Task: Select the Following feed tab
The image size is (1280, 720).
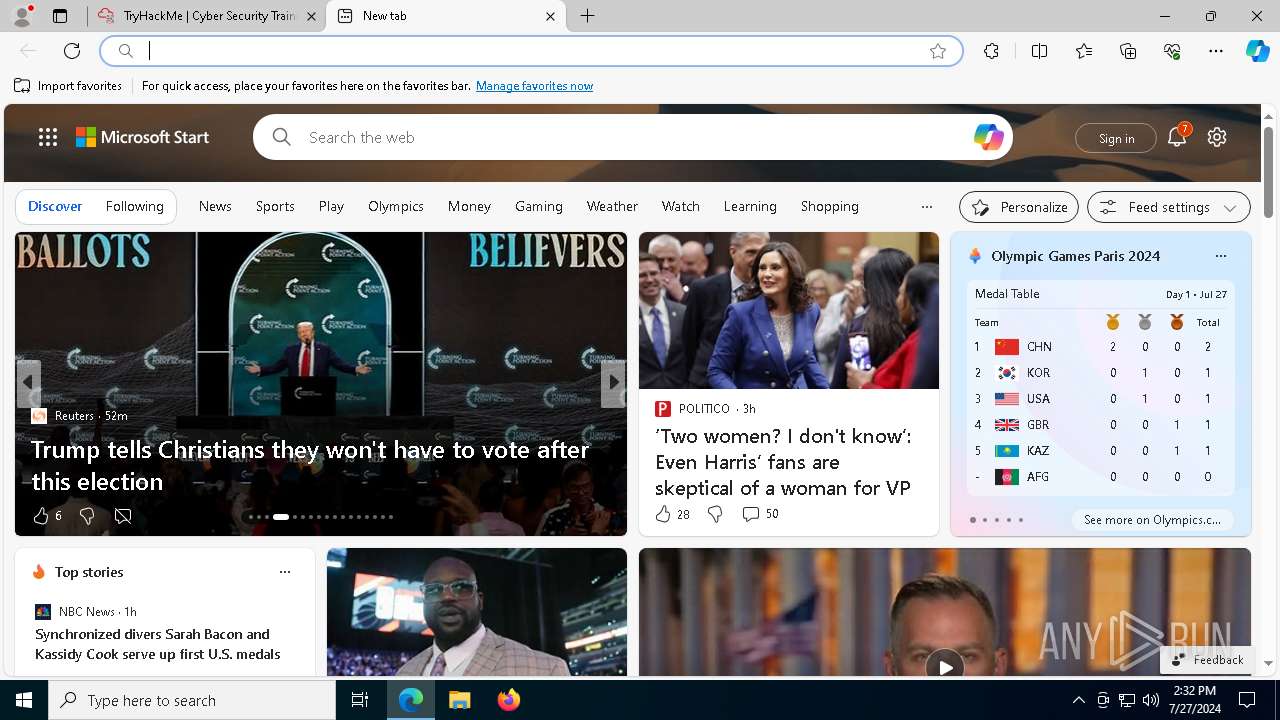Action: pos(135,206)
